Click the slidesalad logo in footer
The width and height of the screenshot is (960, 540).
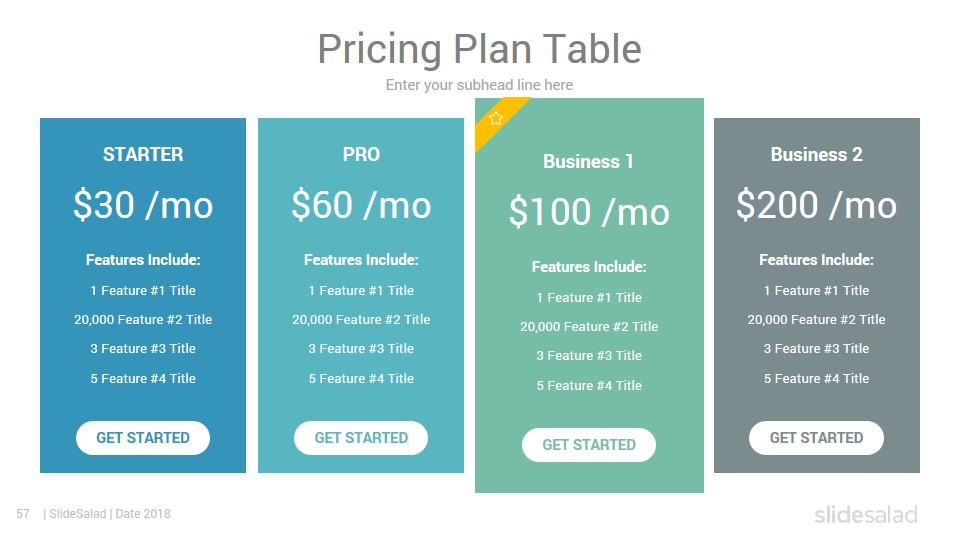(x=866, y=514)
